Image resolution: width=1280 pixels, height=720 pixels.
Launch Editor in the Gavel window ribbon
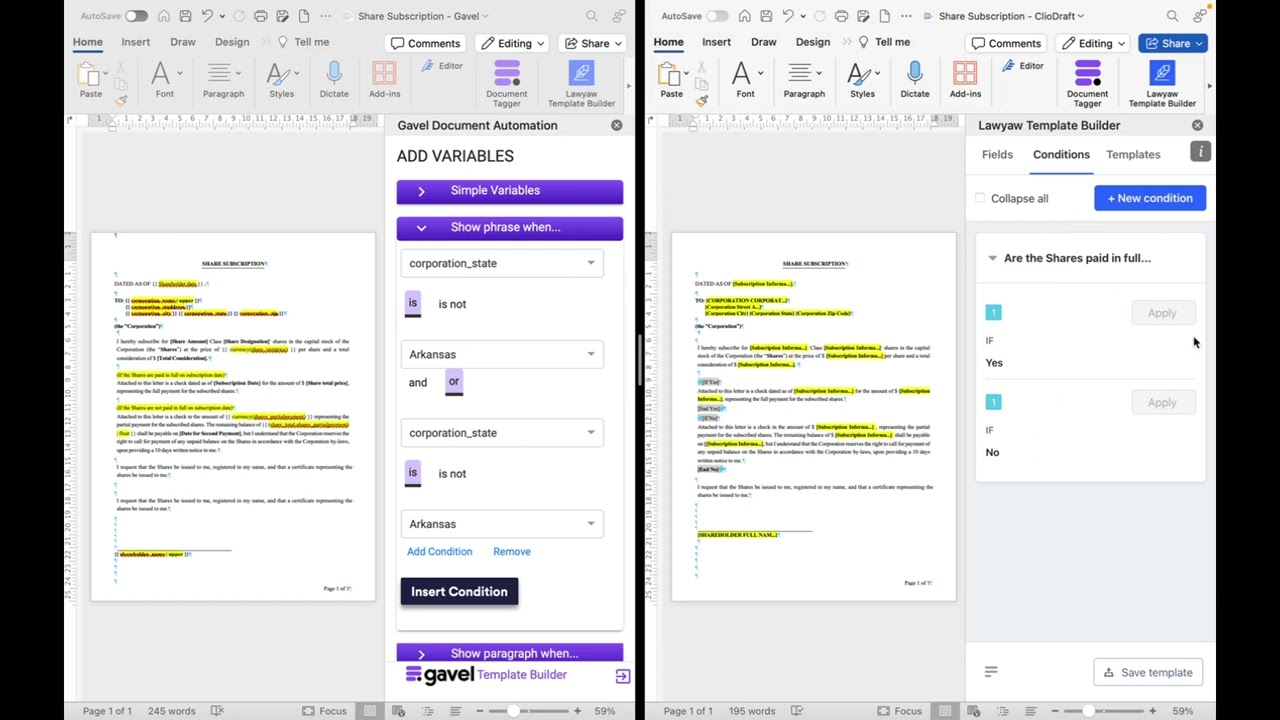[x=442, y=66]
